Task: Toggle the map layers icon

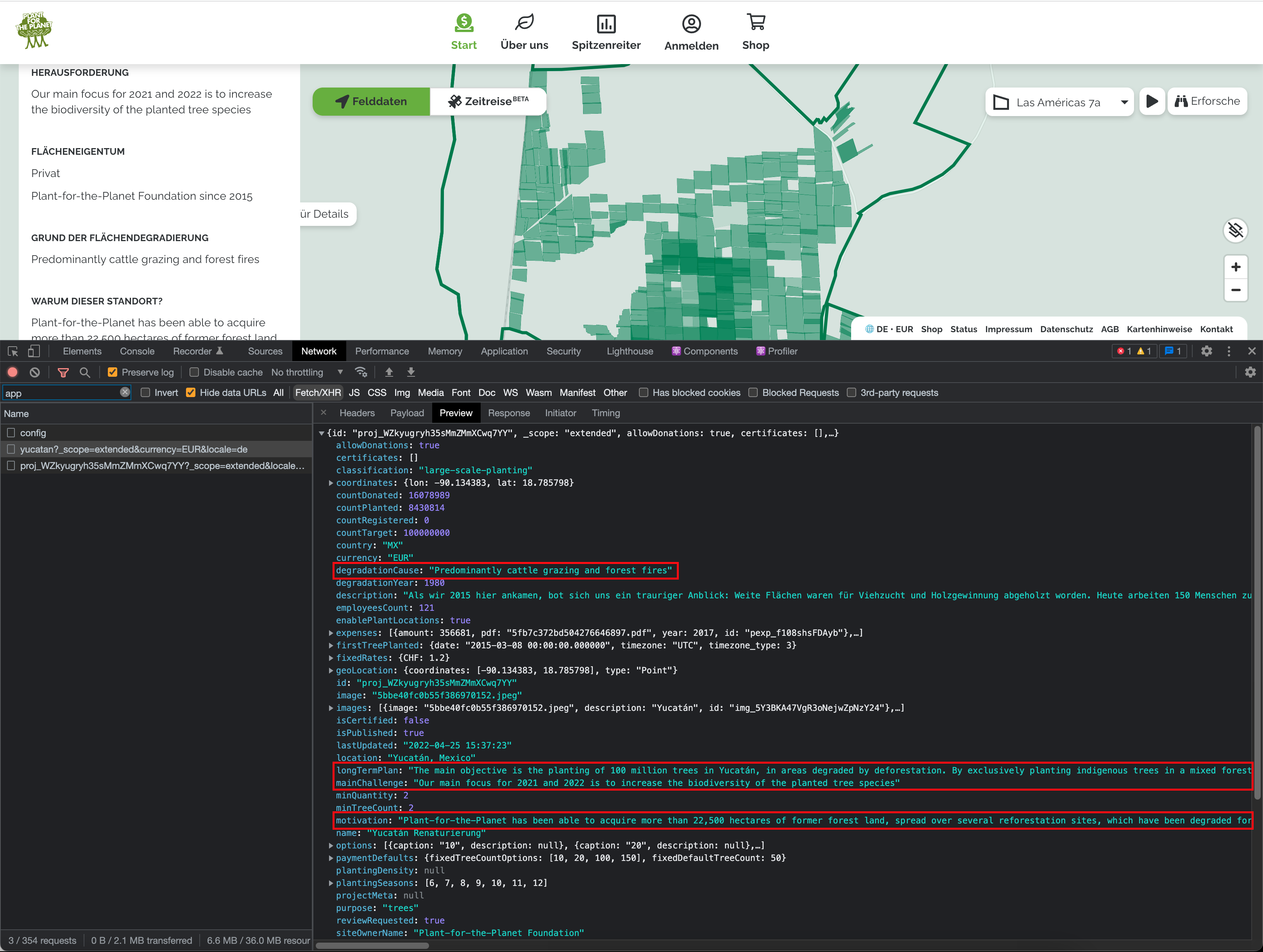Action: pyautogui.click(x=1236, y=230)
